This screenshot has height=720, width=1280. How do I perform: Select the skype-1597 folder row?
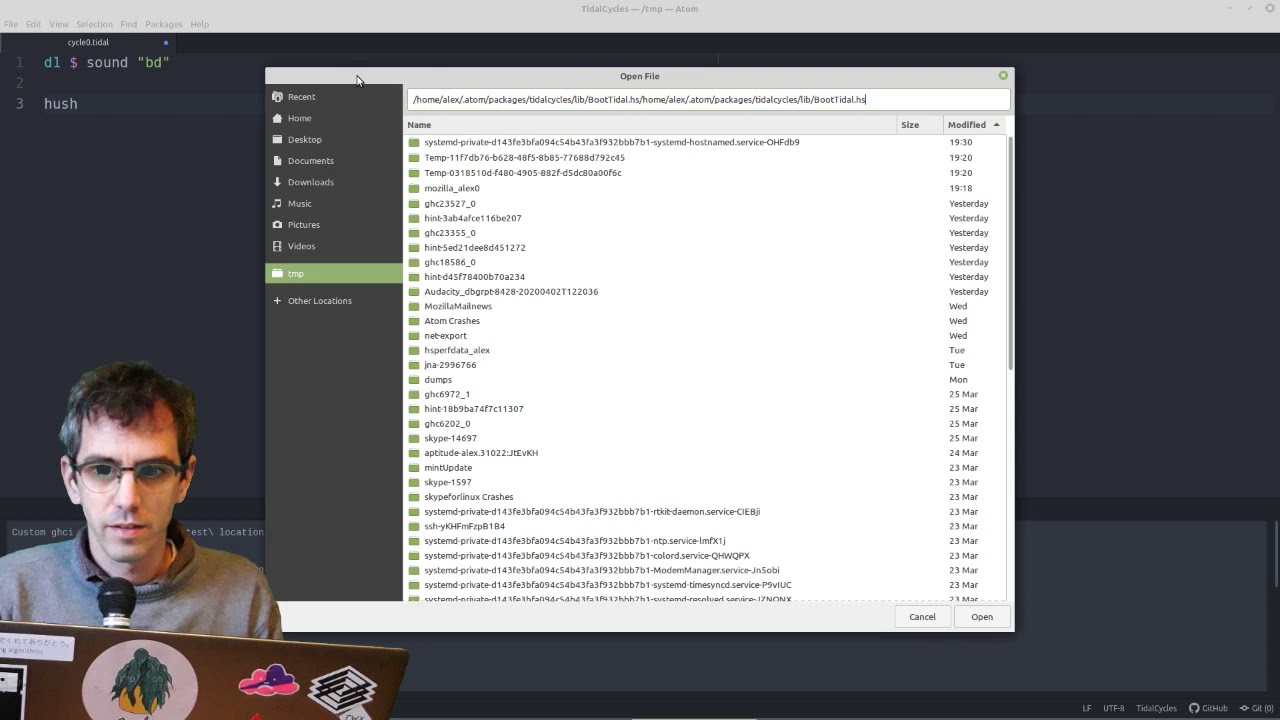[705, 482]
